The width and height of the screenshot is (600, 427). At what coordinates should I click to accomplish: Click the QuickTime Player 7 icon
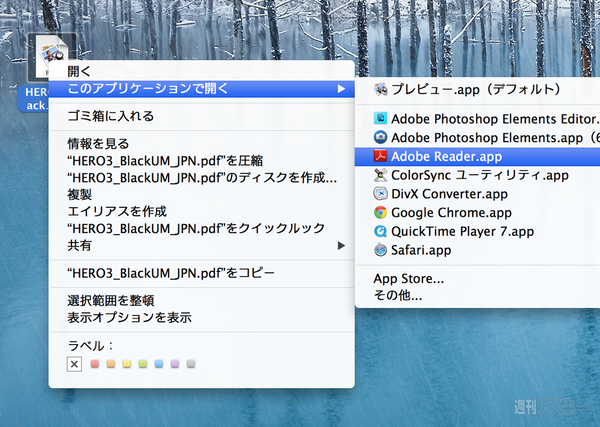380,231
